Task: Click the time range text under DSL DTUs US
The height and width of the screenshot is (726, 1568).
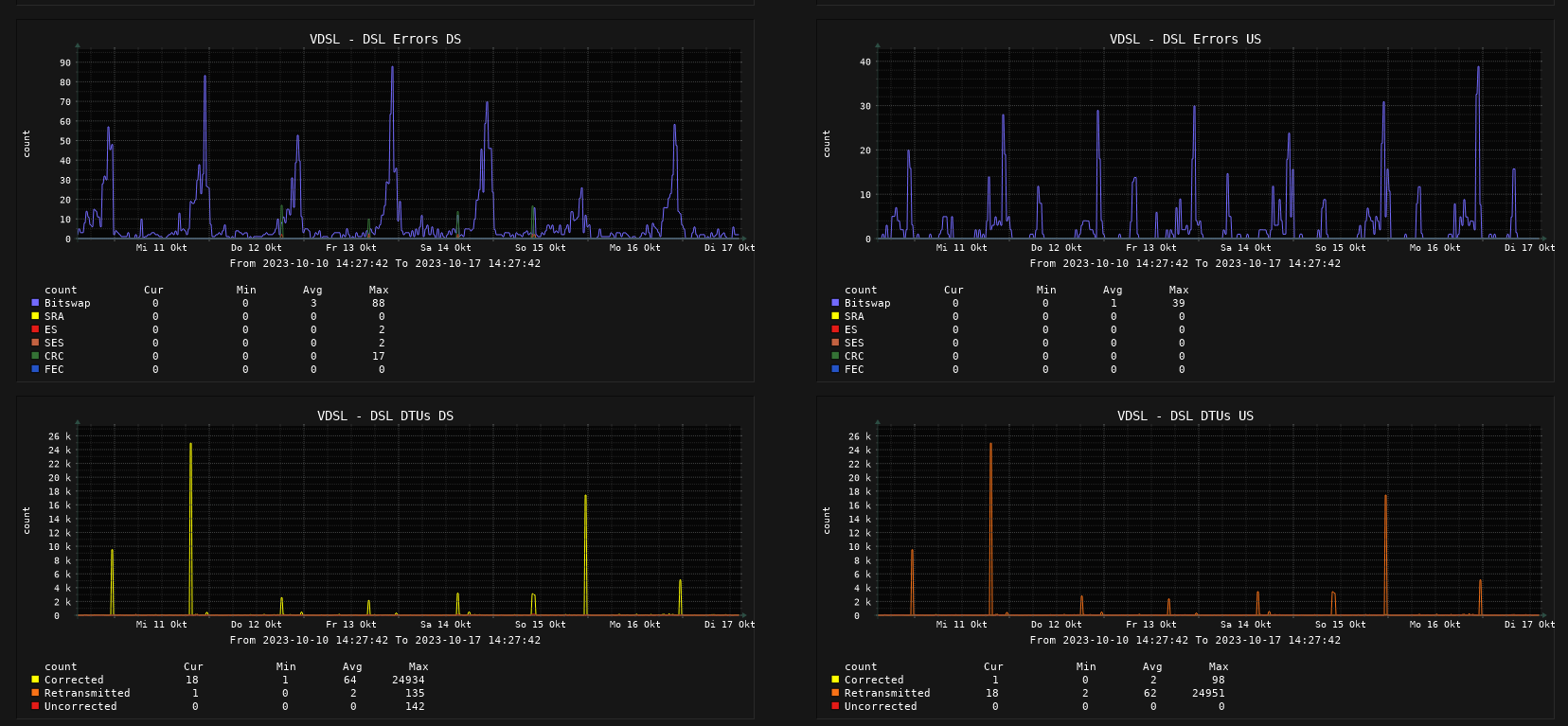Action: click(1185, 640)
